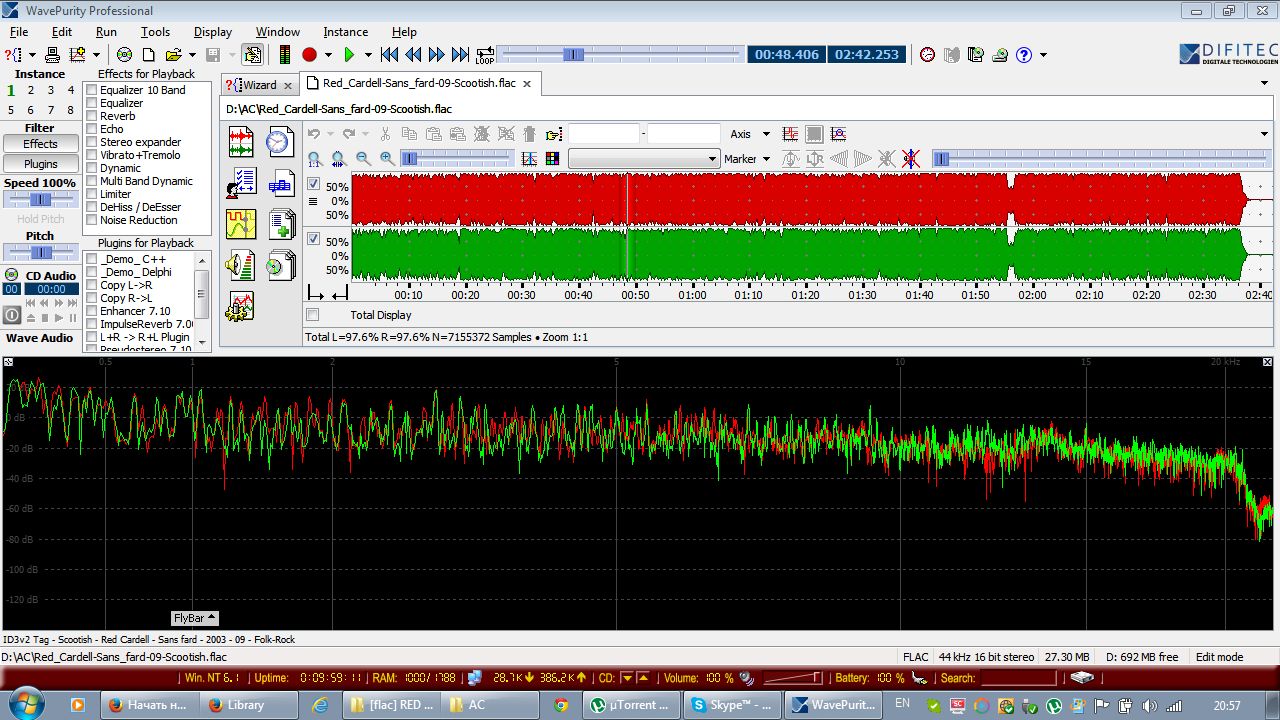
Task: Enable the Equalizer 10 Band effect
Action: pyautogui.click(x=92, y=90)
